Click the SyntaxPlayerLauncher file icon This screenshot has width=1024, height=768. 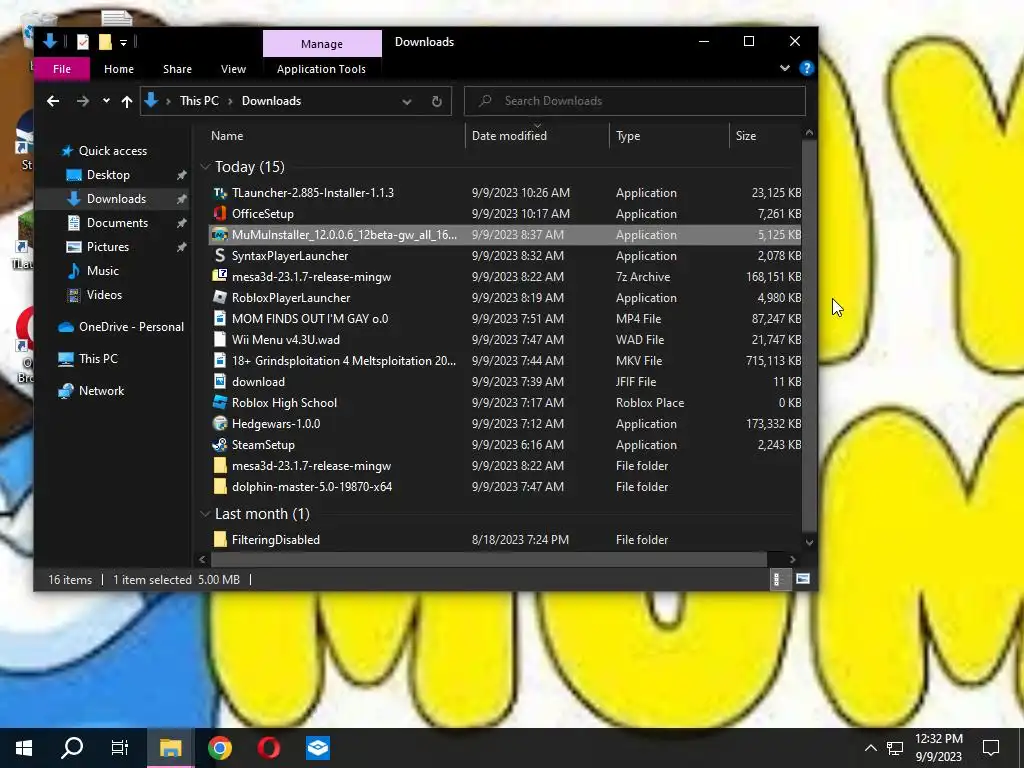(220, 255)
